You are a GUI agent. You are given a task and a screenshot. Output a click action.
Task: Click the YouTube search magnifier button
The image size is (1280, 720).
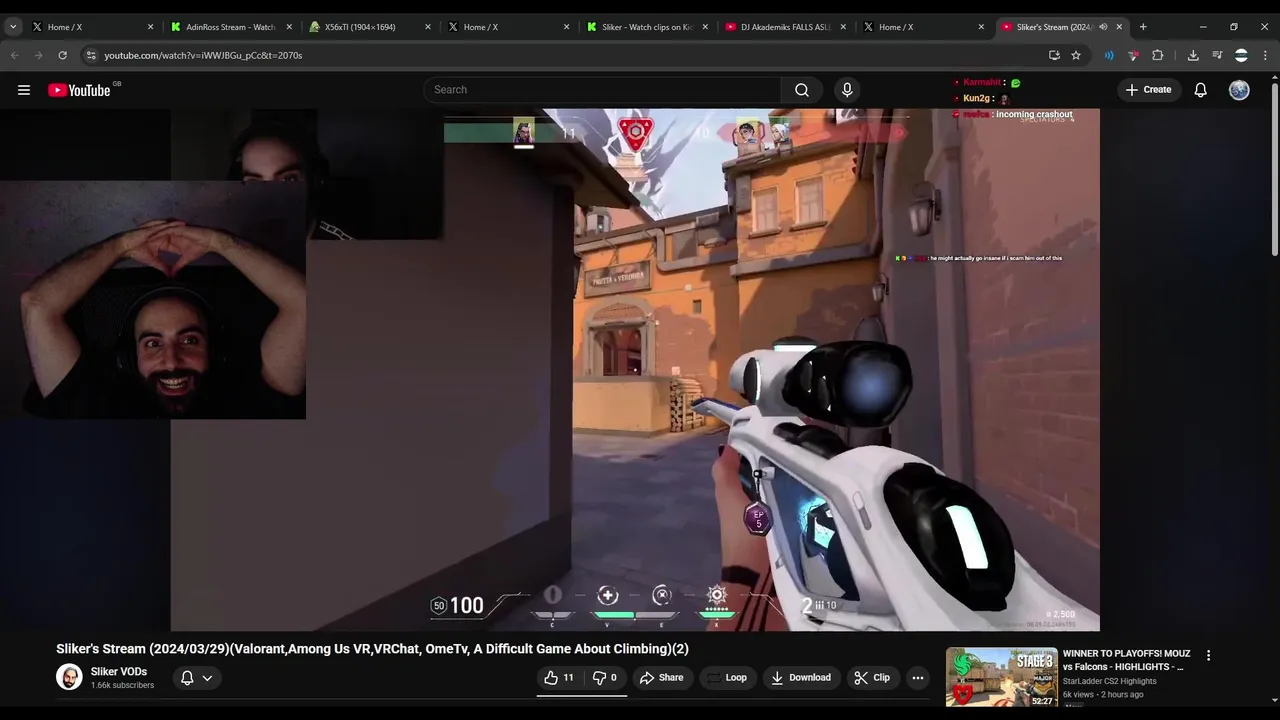(802, 90)
